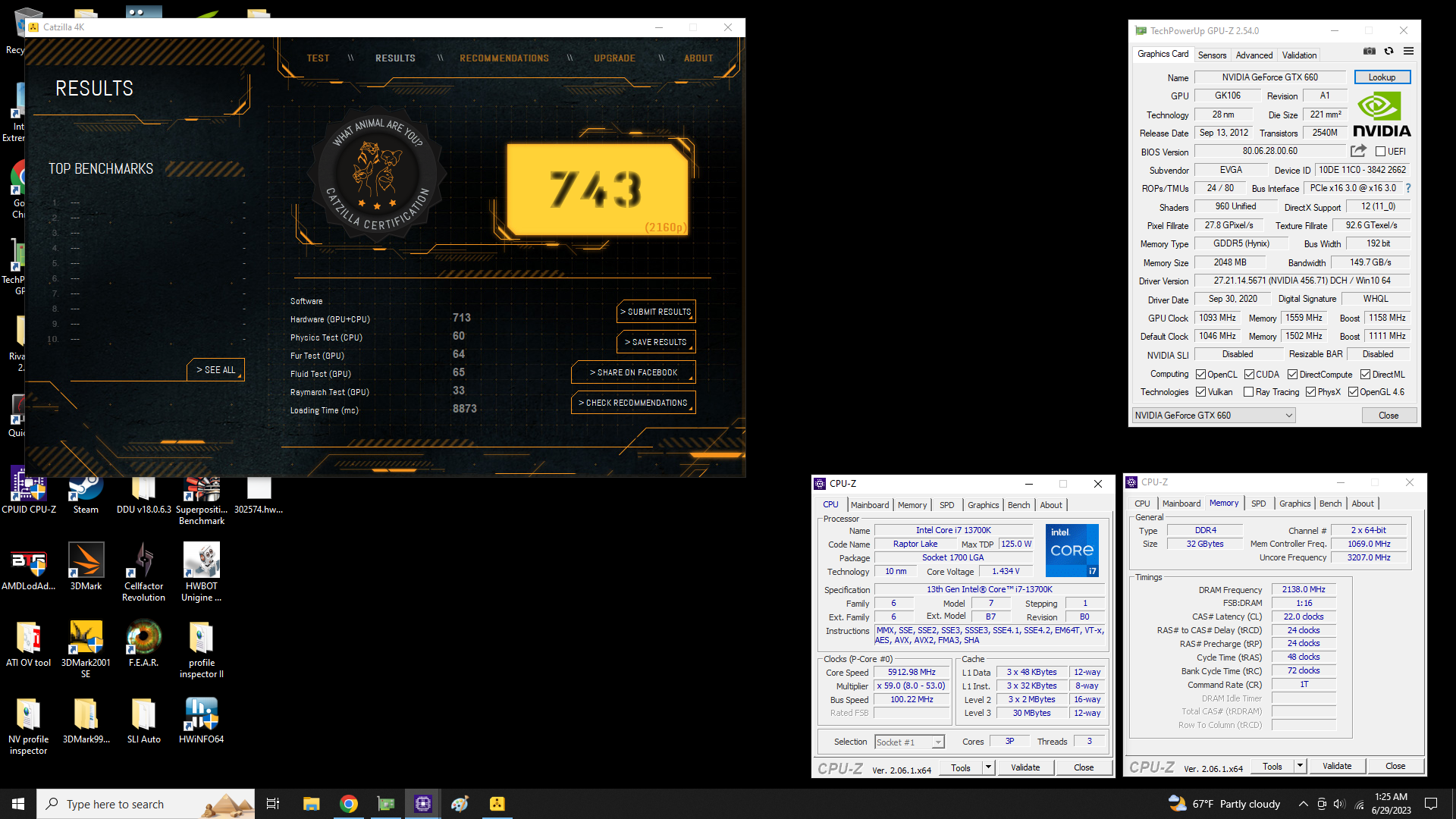
Task: Select the TEST menu in Catzilla
Action: pyautogui.click(x=318, y=58)
